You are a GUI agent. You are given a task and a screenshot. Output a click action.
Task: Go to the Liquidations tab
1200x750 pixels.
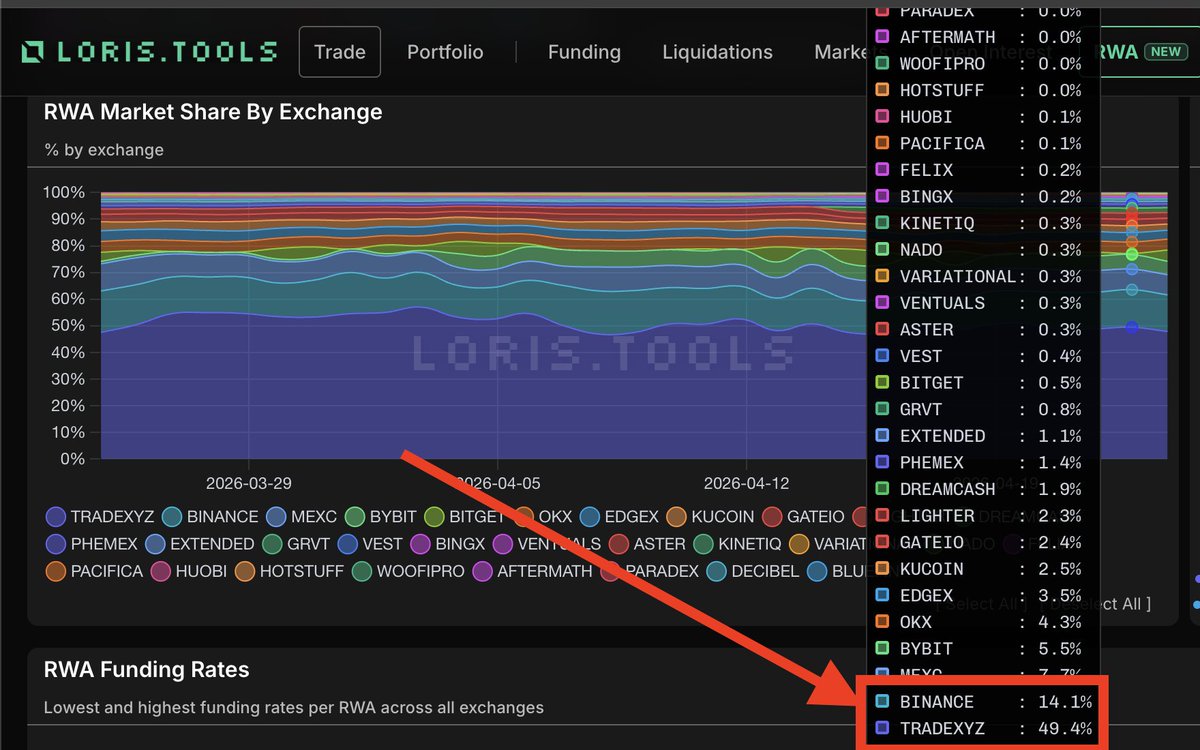717,52
